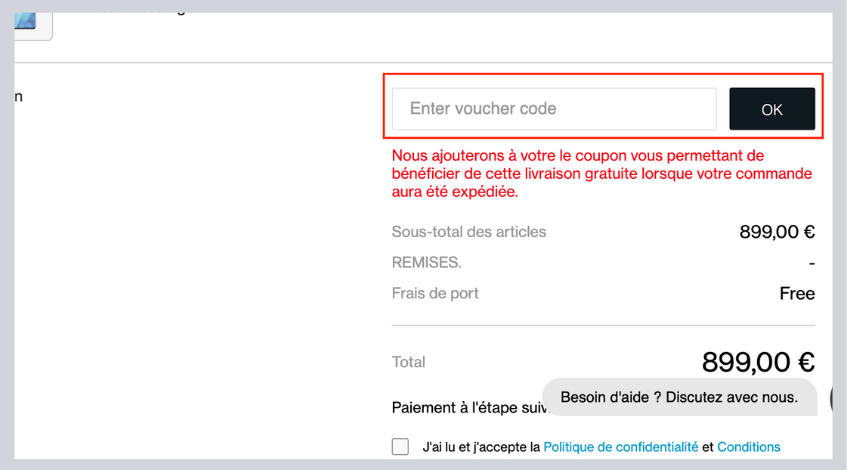Click the subtotal amount 899,00 €
This screenshot has height=470, width=847.
[777, 232]
